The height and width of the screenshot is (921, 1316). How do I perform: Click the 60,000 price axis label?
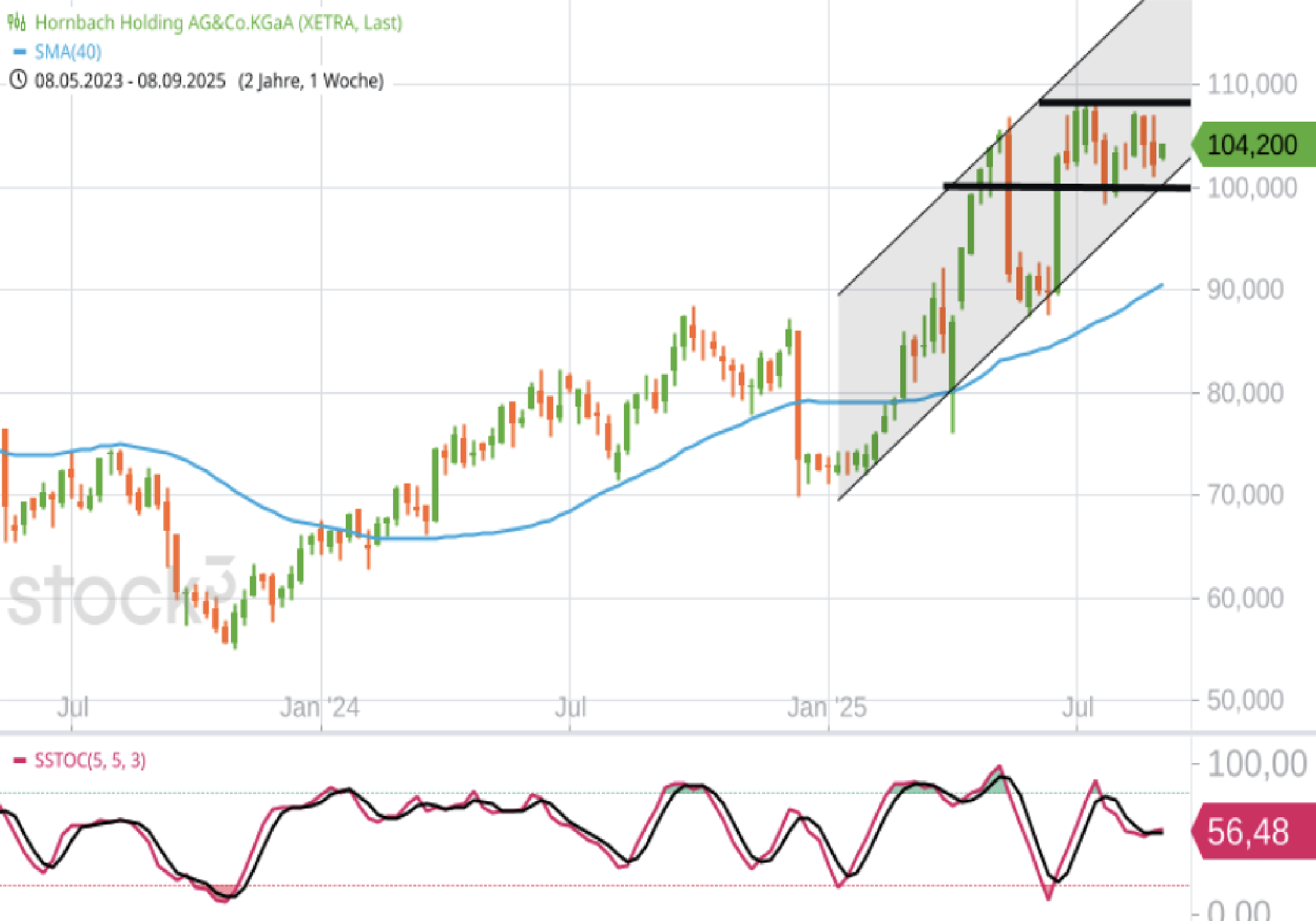point(1245,598)
